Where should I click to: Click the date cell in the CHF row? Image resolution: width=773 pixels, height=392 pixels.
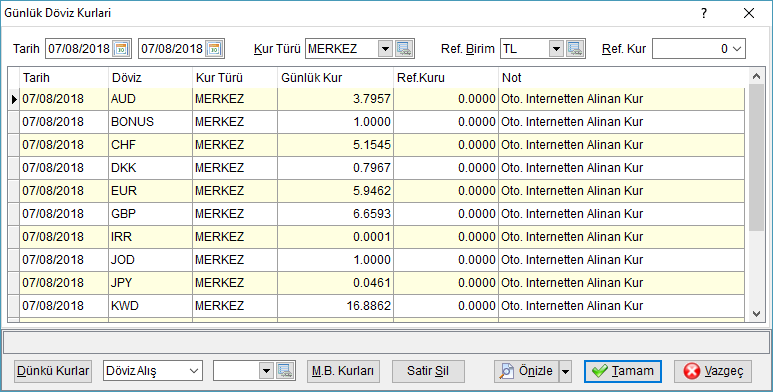coord(64,145)
